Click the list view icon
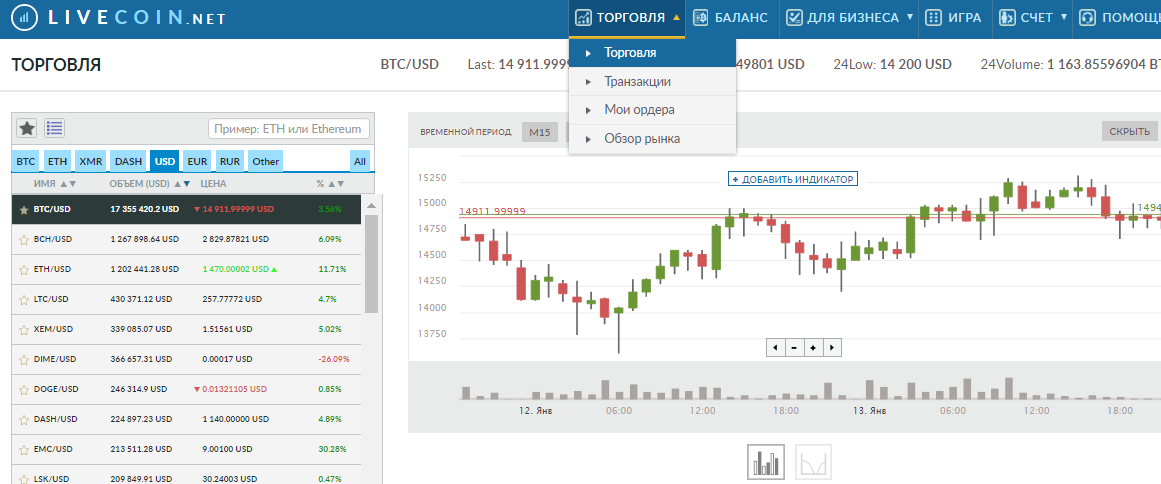Image resolution: width=1161 pixels, height=484 pixels. (x=55, y=128)
